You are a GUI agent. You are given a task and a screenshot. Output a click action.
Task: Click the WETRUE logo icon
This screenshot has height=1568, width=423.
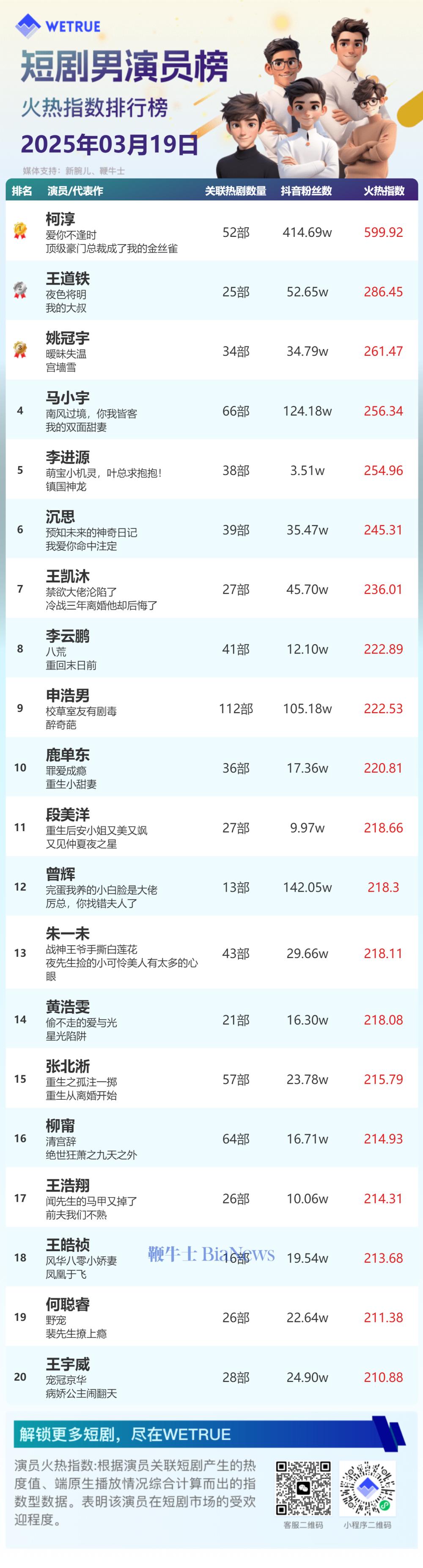coord(27,25)
